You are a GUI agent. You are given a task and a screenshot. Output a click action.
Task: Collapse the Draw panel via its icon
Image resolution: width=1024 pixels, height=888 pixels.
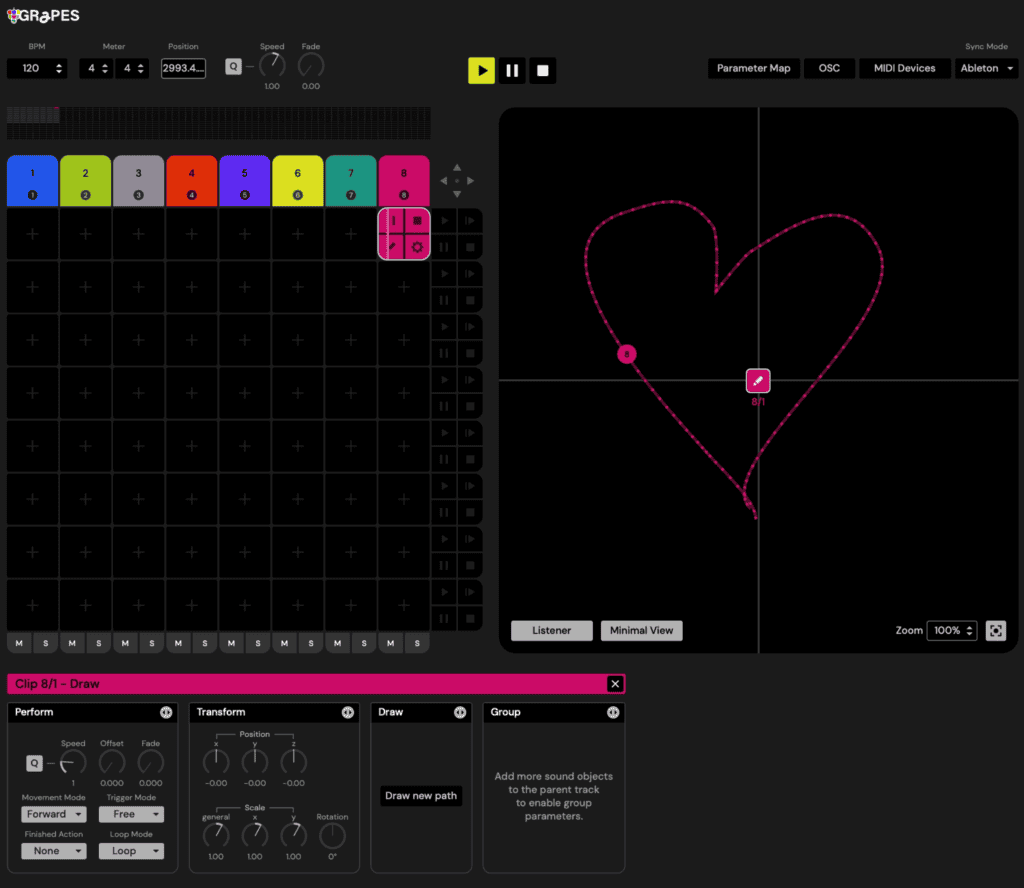click(x=460, y=712)
